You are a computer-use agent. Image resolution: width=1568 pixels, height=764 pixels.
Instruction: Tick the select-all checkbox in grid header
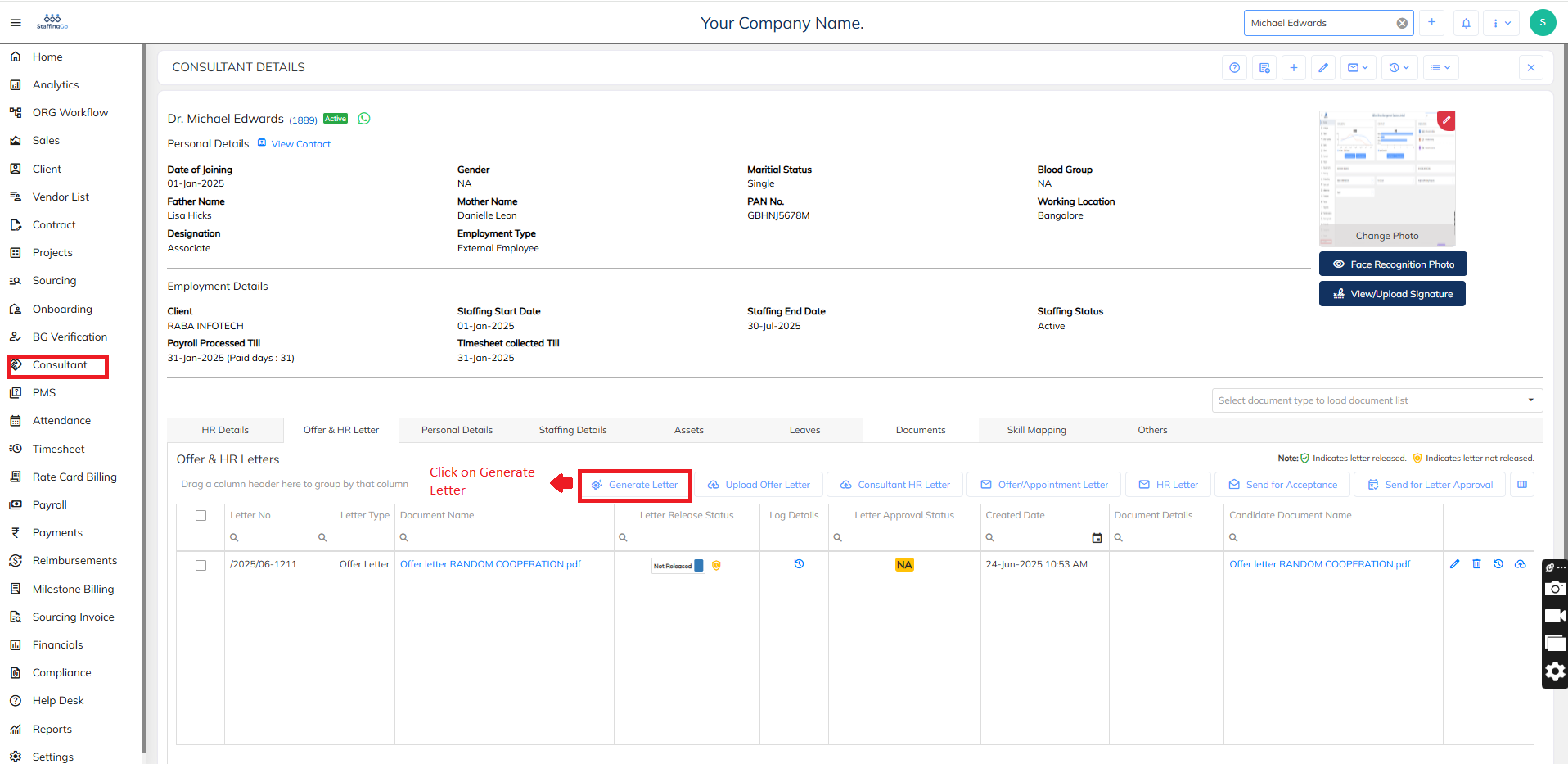tap(201, 516)
